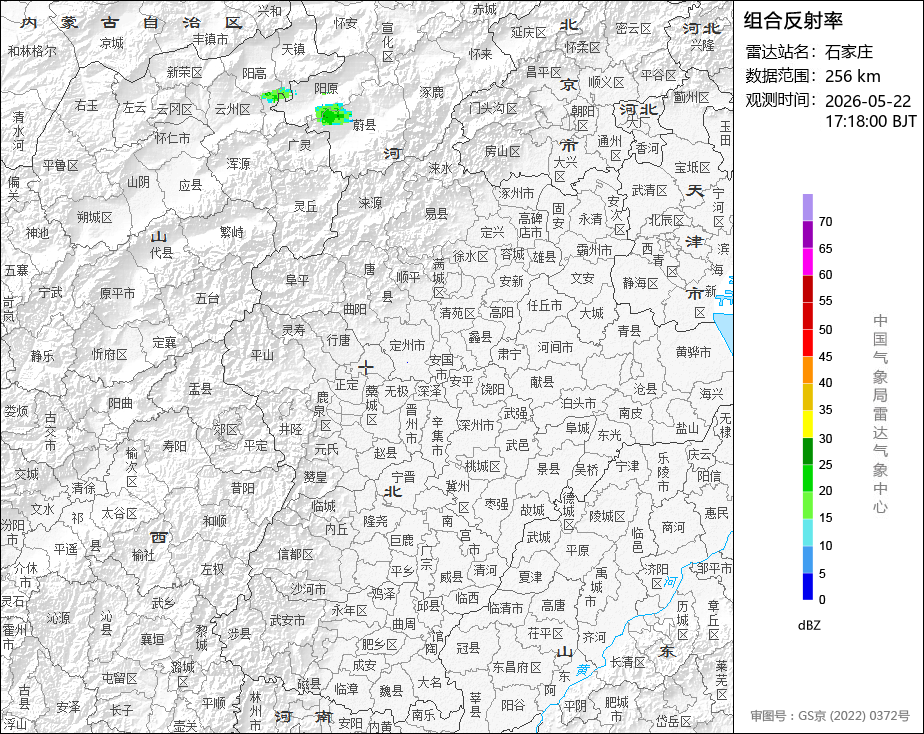Click the 房山区 label
Screen dimensions: 924x734
503,151
